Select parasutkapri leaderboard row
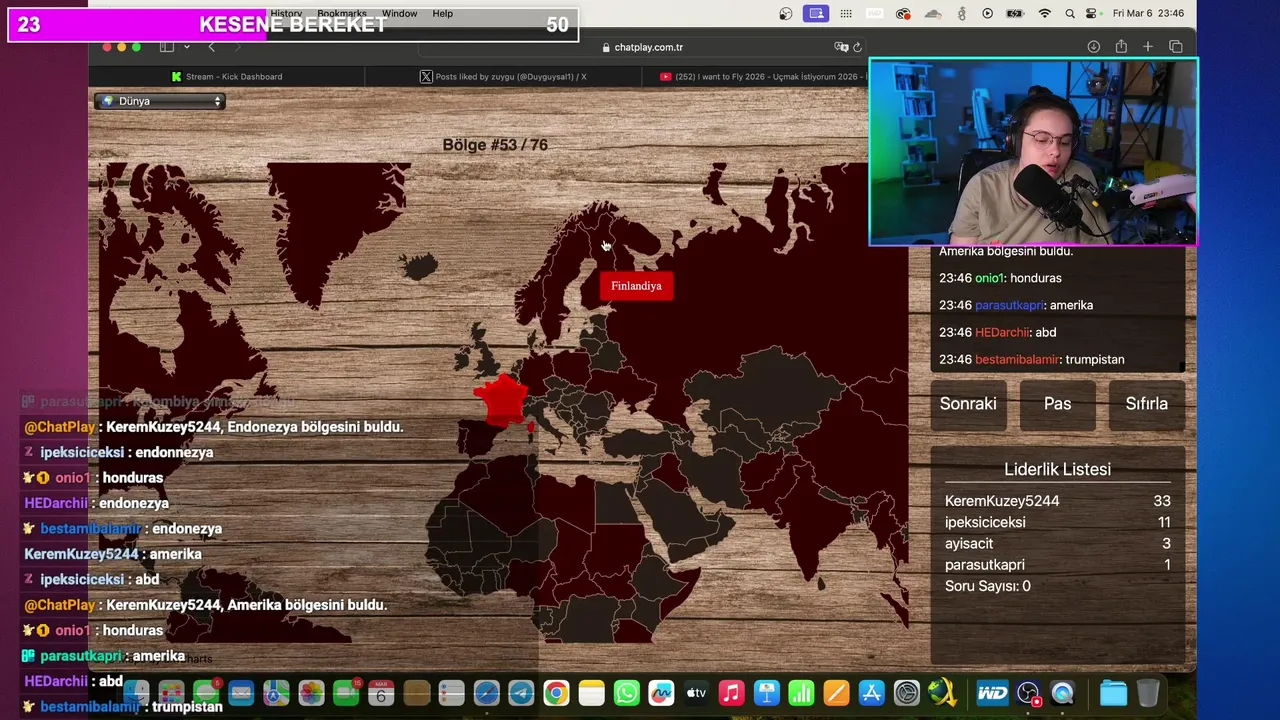The image size is (1280, 720). 1057,565
